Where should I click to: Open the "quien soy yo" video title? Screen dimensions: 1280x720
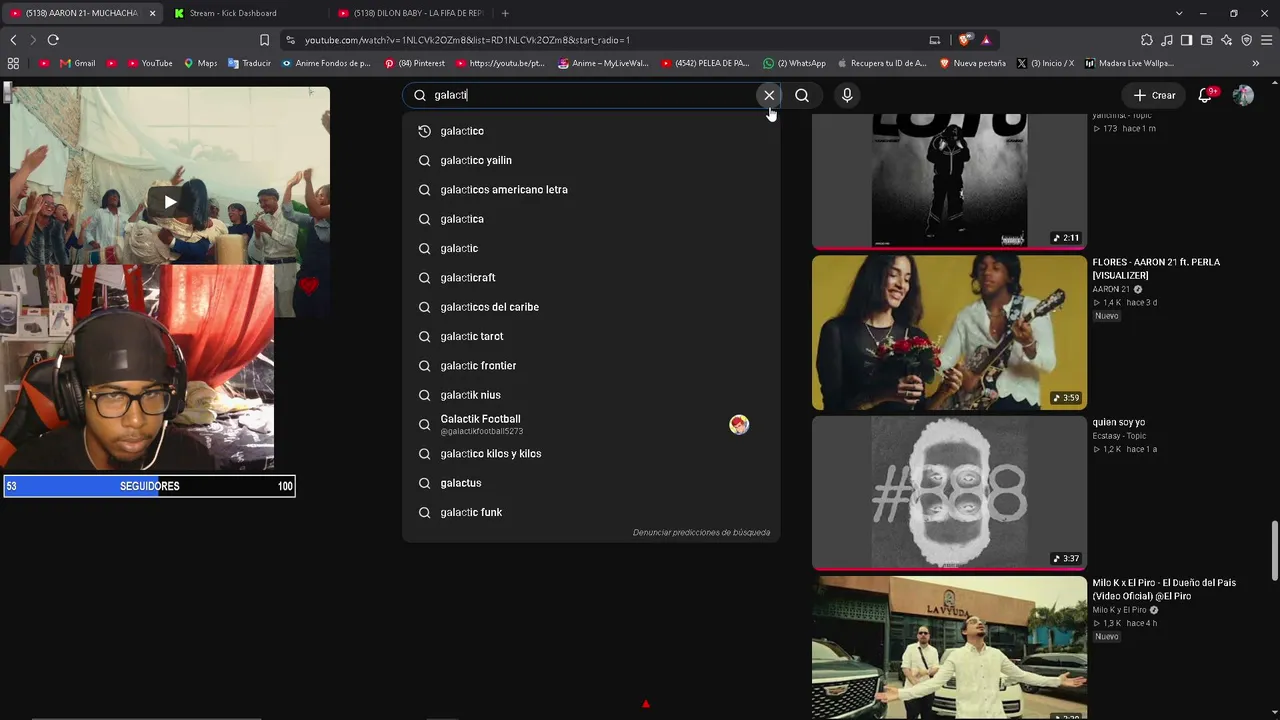tap(1119, 422)
